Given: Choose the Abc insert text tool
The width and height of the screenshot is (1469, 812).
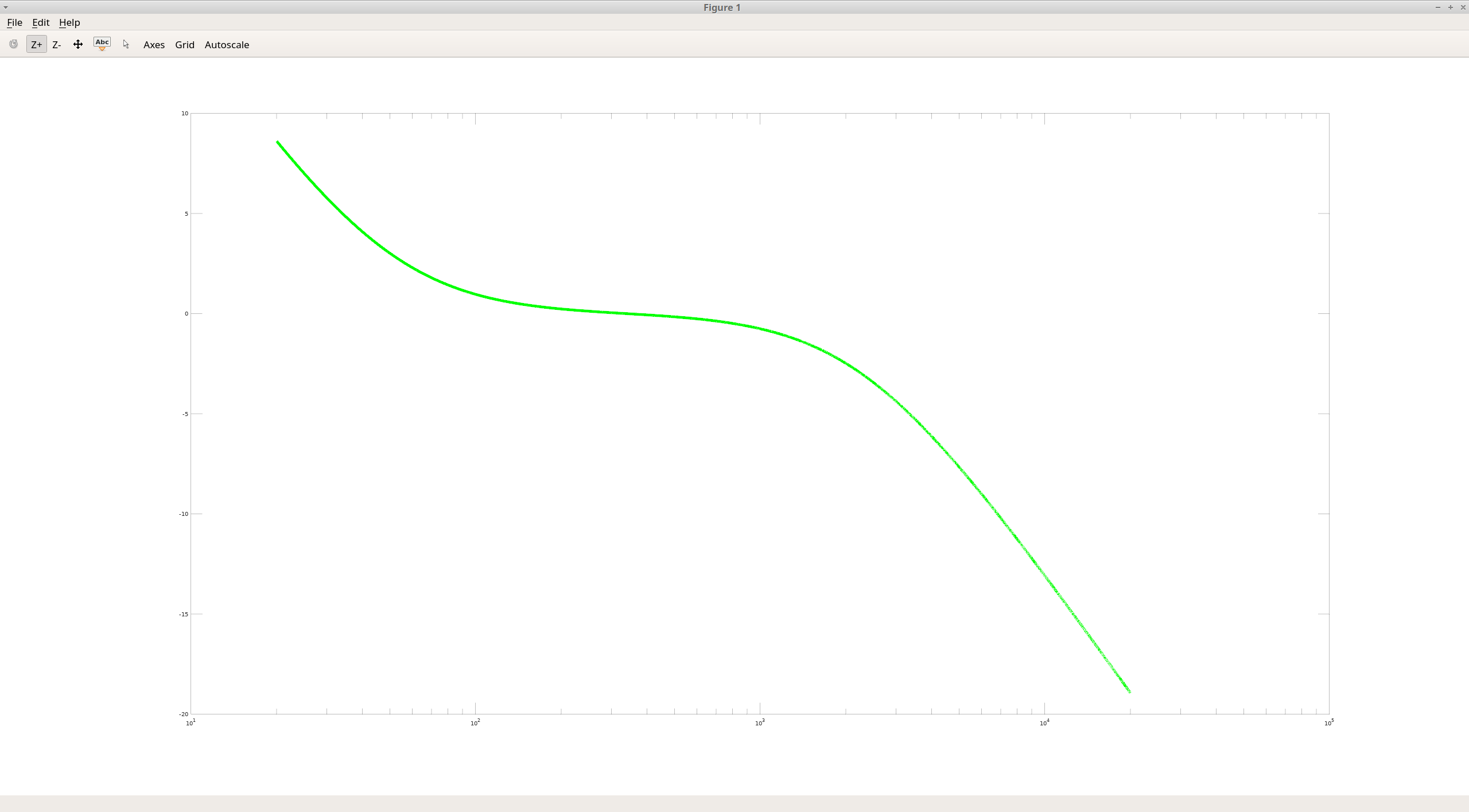Looking at the screenshot, I should coord(102,44).
